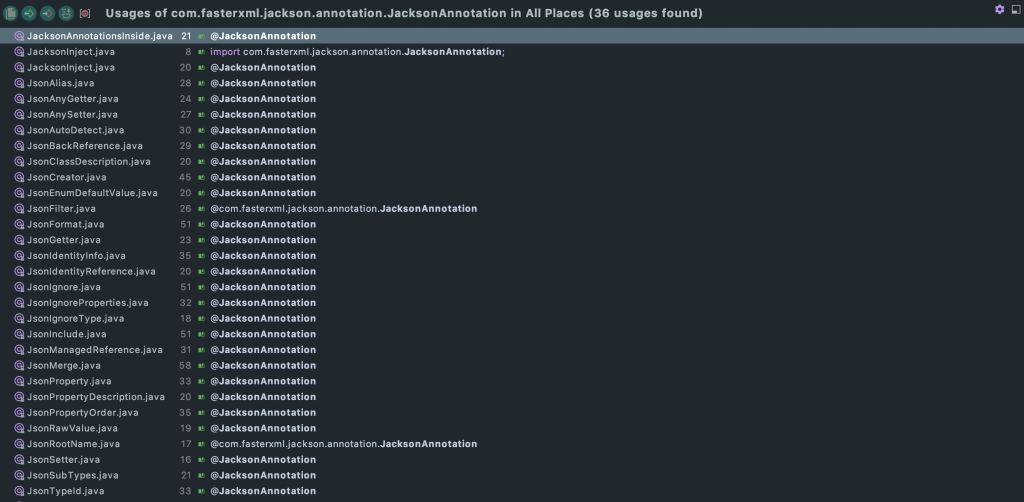Click green usage marker on JsonIgnoreType.java row
Viewport: 1024px width, 502px height.
click(201, 319)
